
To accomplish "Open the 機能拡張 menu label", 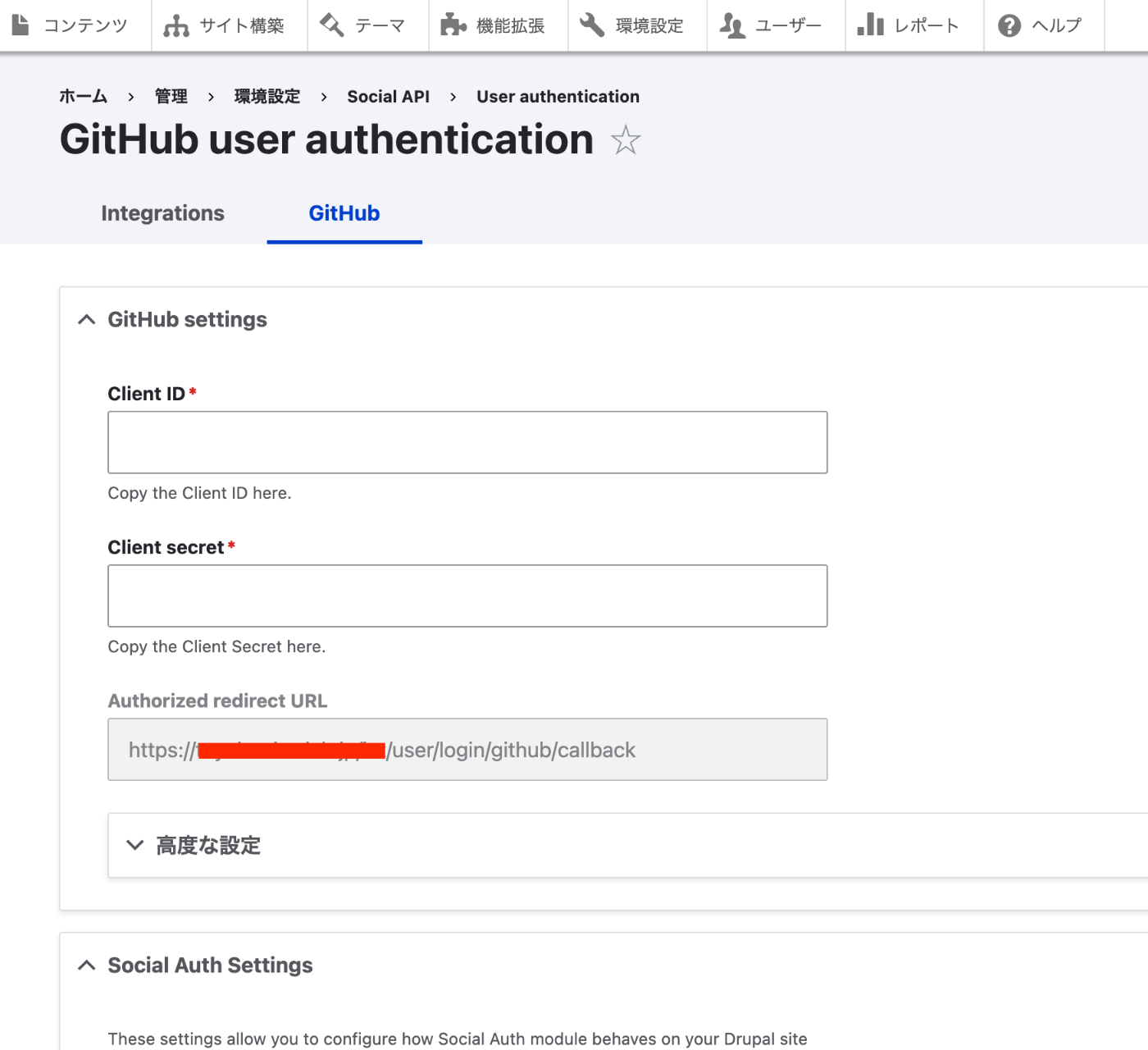I will click(x=510, y=25).
